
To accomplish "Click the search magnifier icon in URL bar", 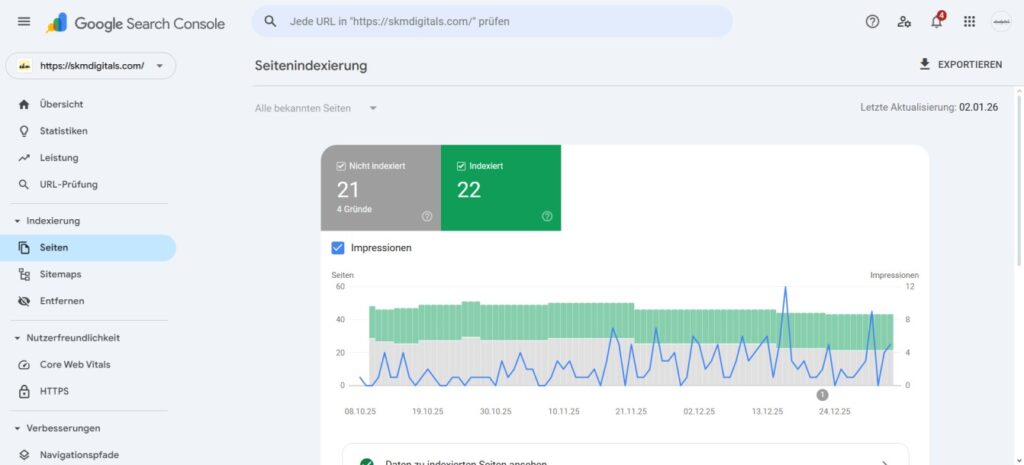I will coord(270,22).
